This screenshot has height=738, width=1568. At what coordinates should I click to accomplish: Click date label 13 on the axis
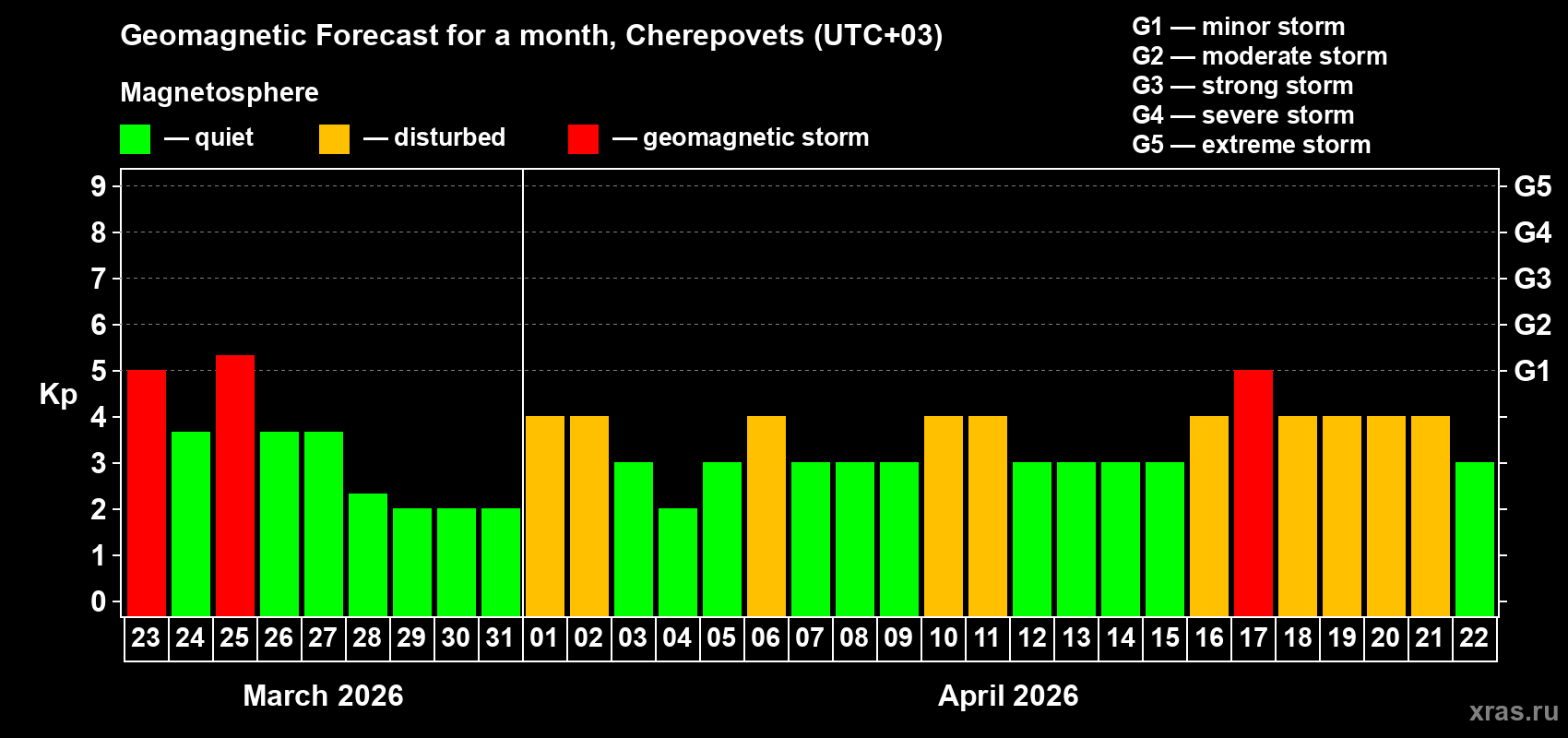click(1075, 637)
